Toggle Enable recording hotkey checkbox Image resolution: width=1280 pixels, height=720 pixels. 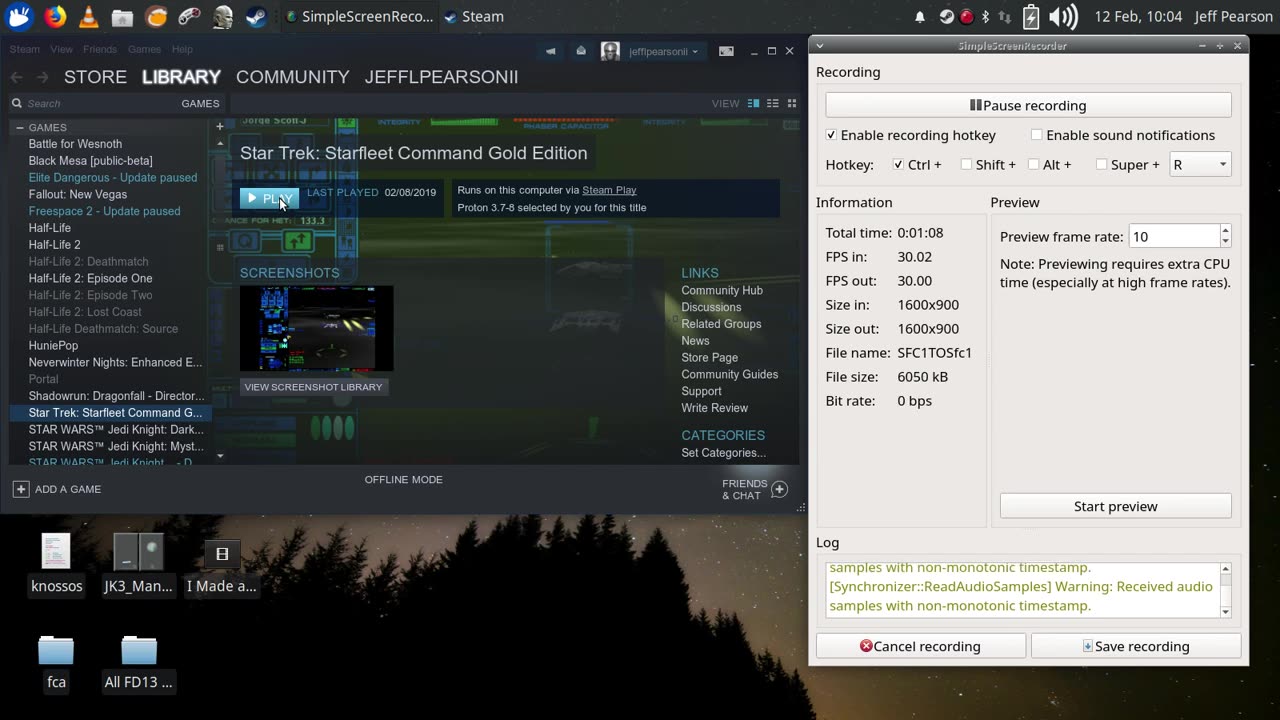[831, 135]
